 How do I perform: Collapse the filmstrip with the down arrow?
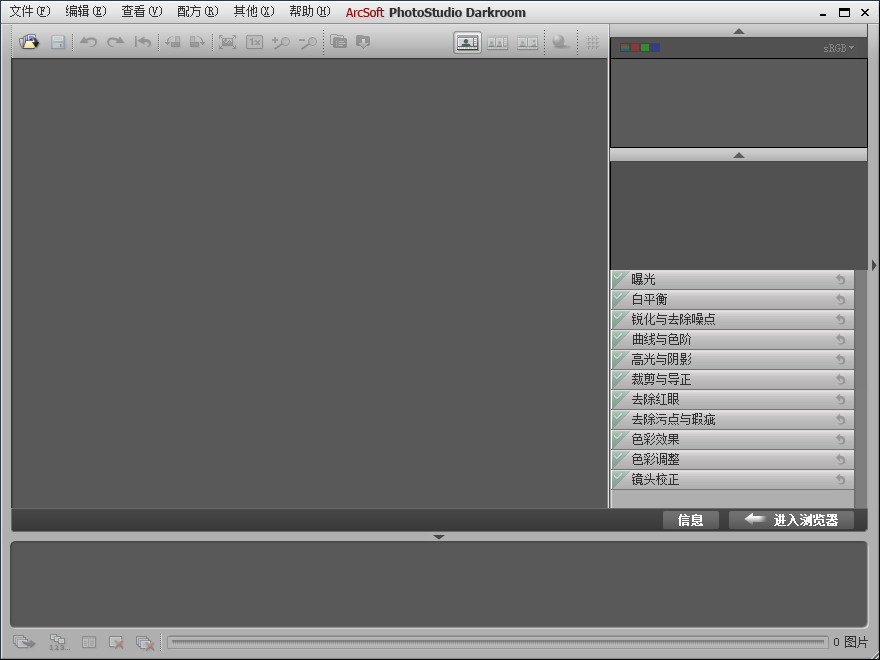tap(439, 537)
